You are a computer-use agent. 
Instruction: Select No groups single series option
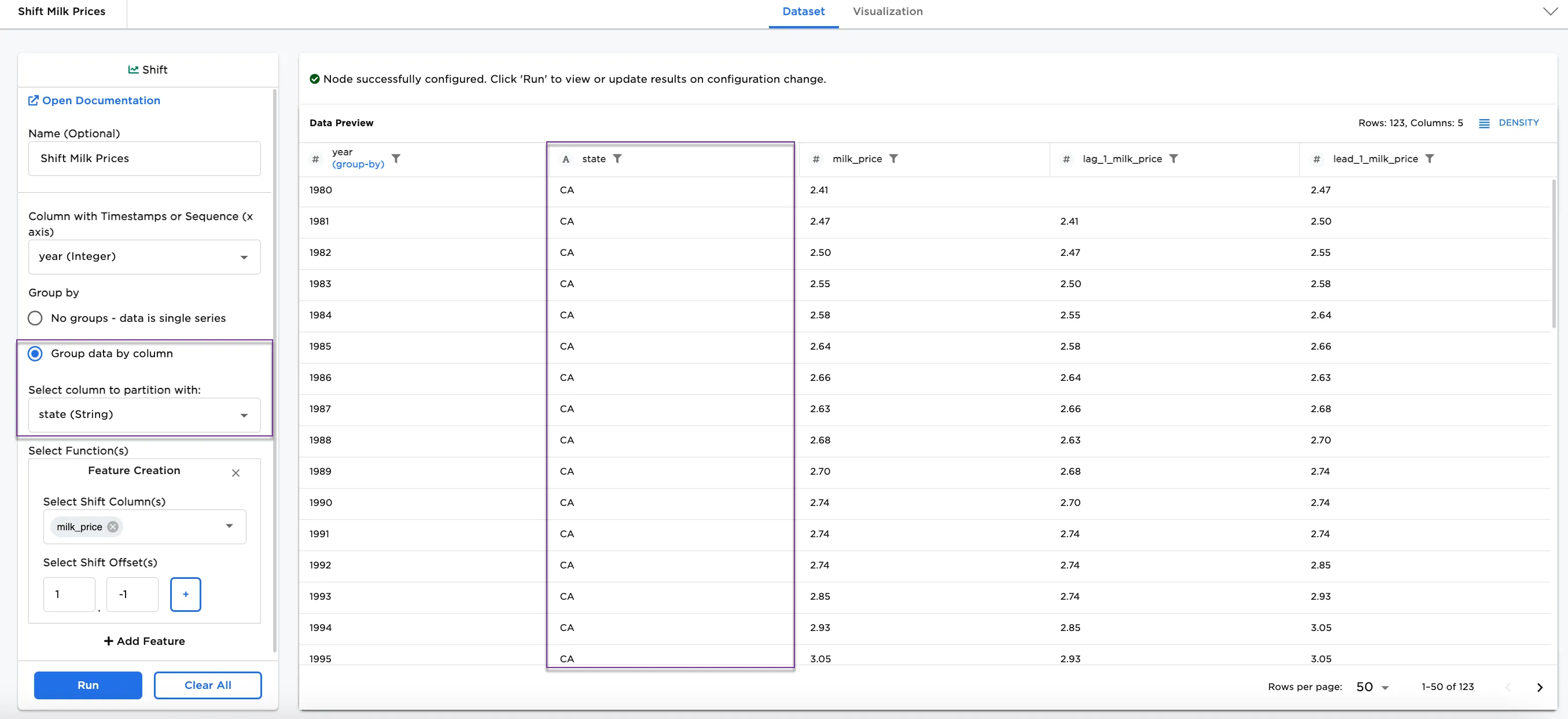35,318
